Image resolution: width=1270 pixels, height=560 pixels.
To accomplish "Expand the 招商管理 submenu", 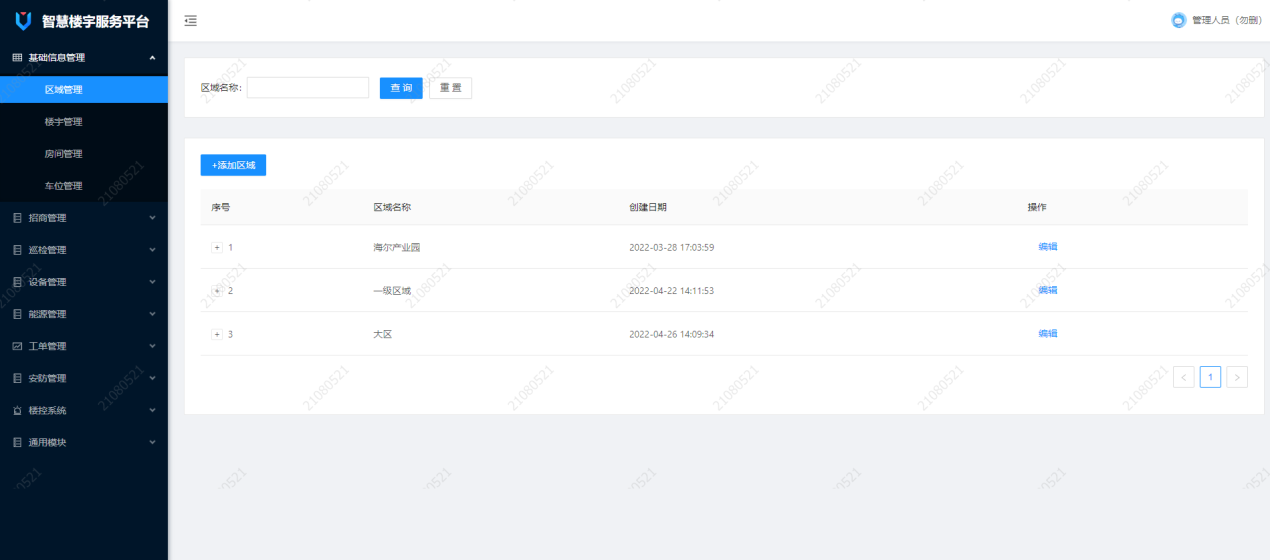I will (152, 218).
